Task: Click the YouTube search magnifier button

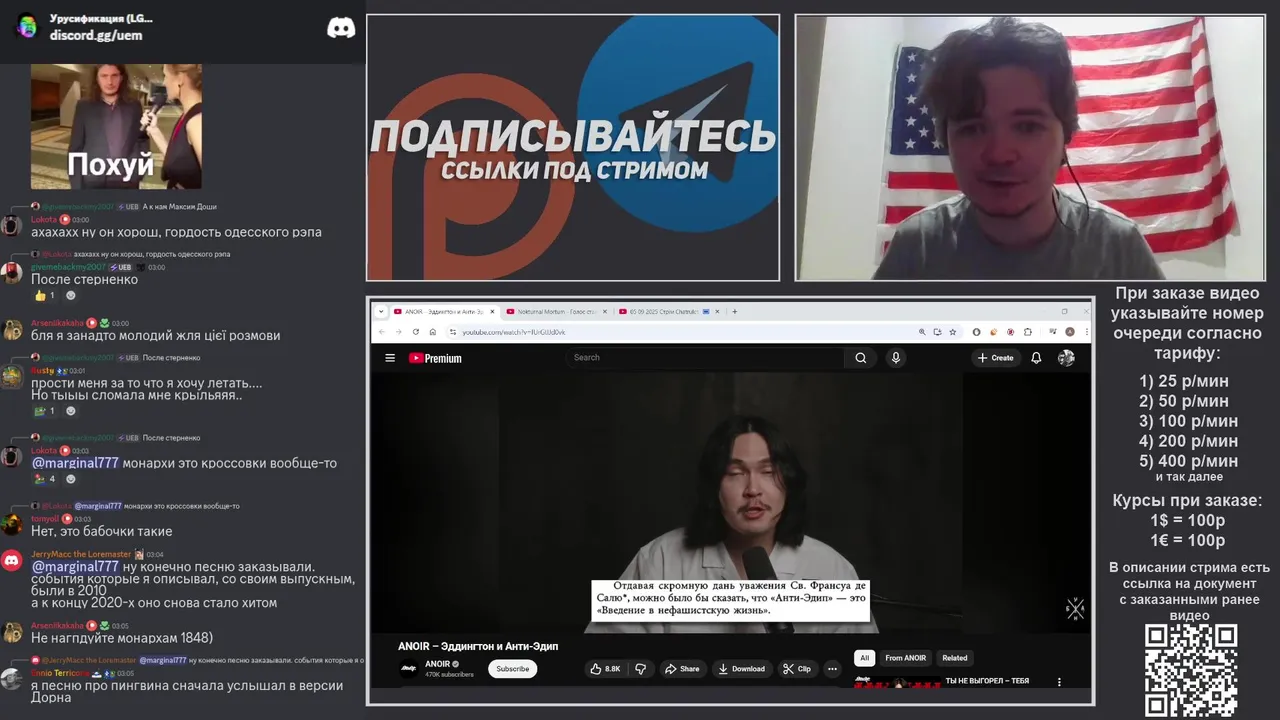Action: click(860, 358)
